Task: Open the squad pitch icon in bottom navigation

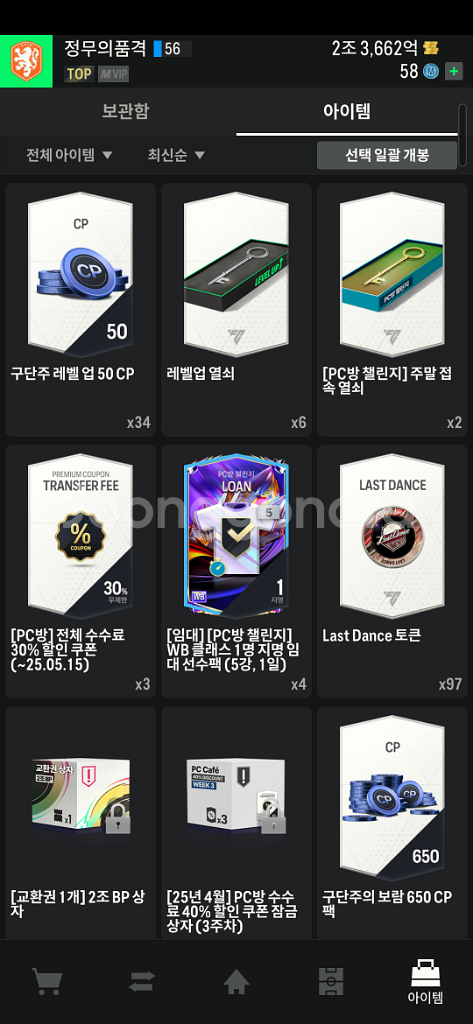Action: click(331, 981)
